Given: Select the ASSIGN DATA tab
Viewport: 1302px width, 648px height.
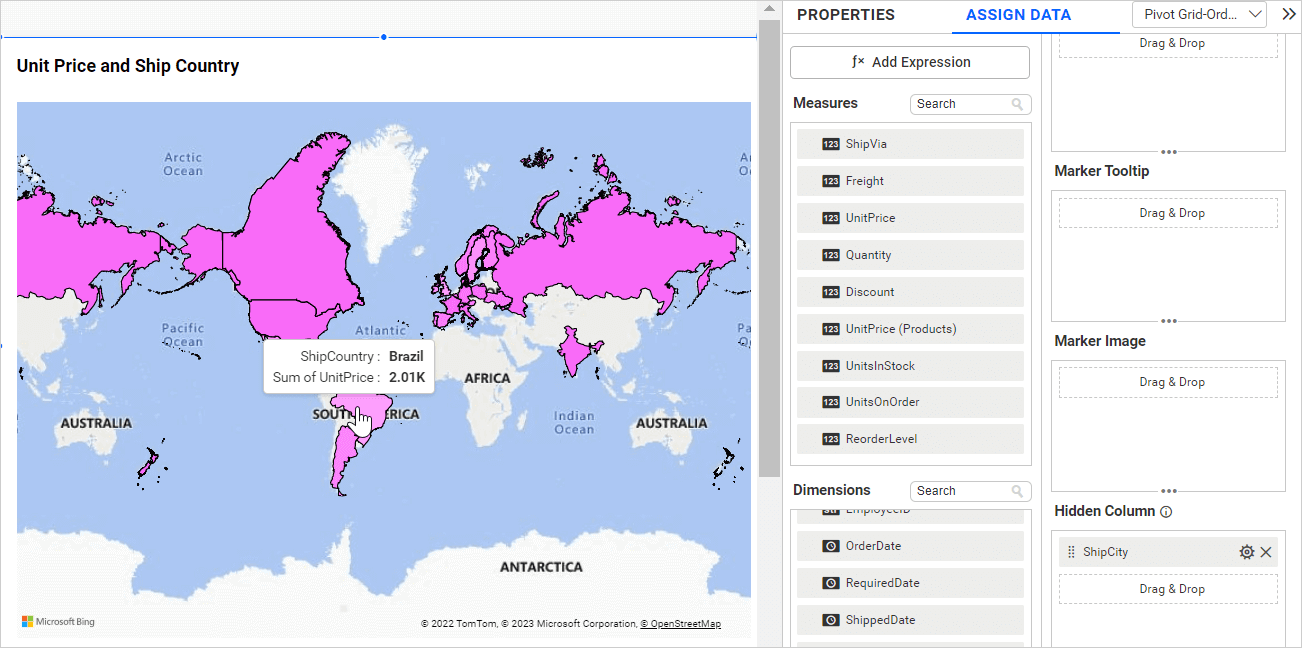Looking at the screenshot, I should click(1018, 15).
